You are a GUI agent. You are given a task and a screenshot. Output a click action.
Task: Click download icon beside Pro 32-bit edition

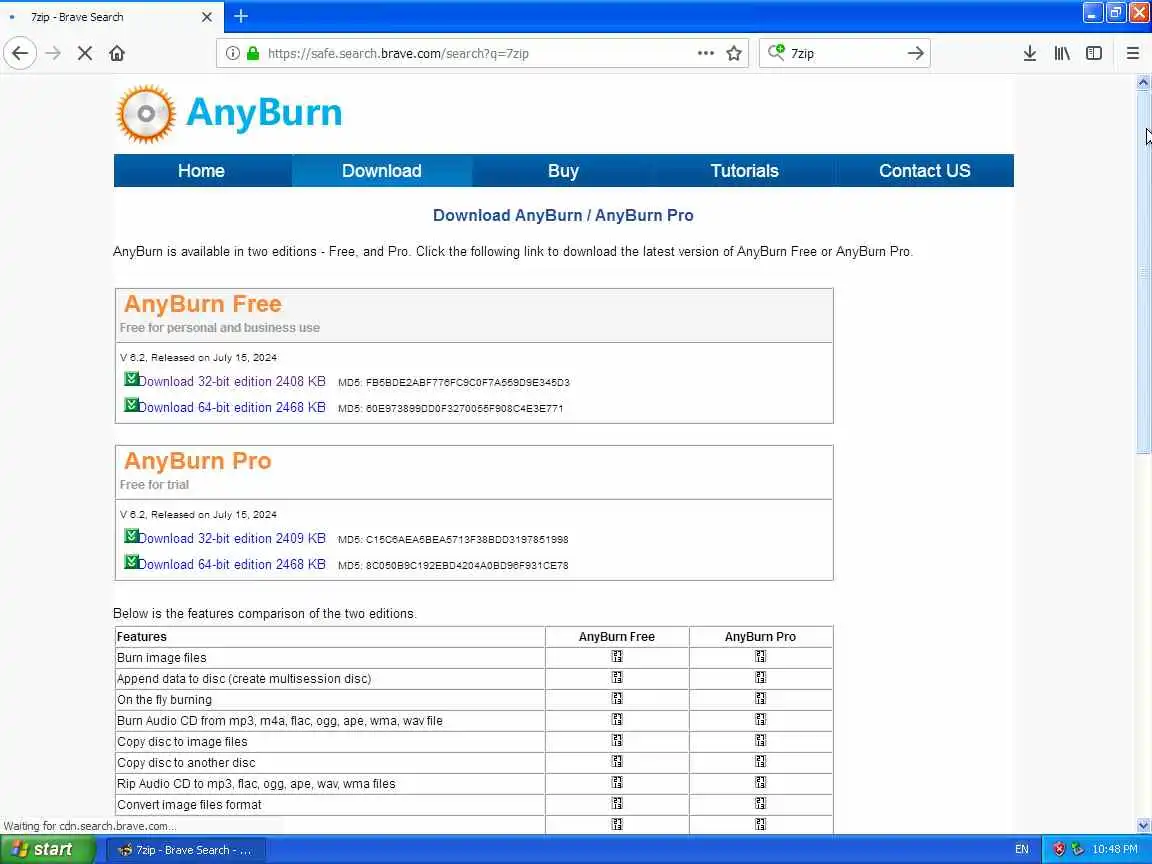pyautogui.click(x=131, y=536)
